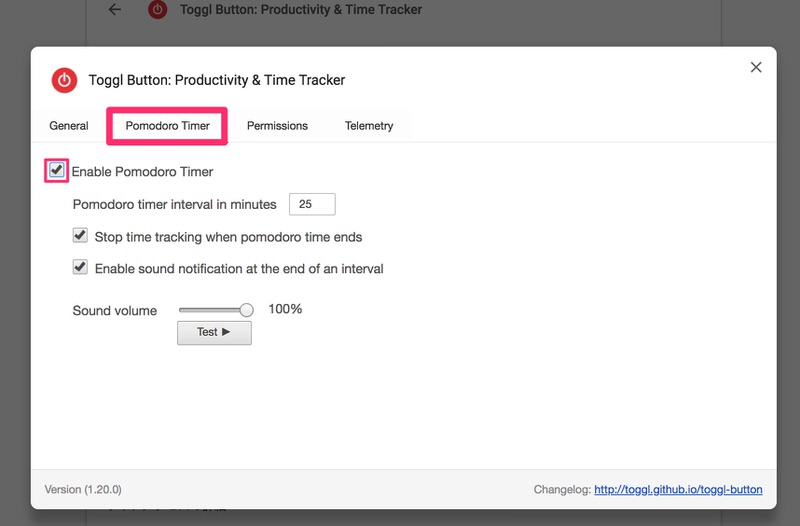The height and width of the screenshot is (526, 800).
Task: Open the Permissions tab
Action: [277, 126]
